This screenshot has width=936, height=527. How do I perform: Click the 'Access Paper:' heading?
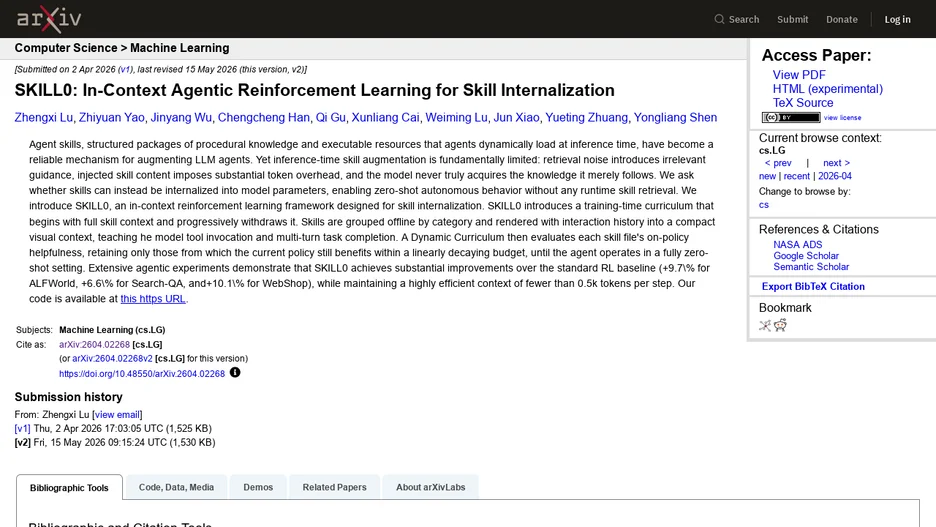[816, 56]
